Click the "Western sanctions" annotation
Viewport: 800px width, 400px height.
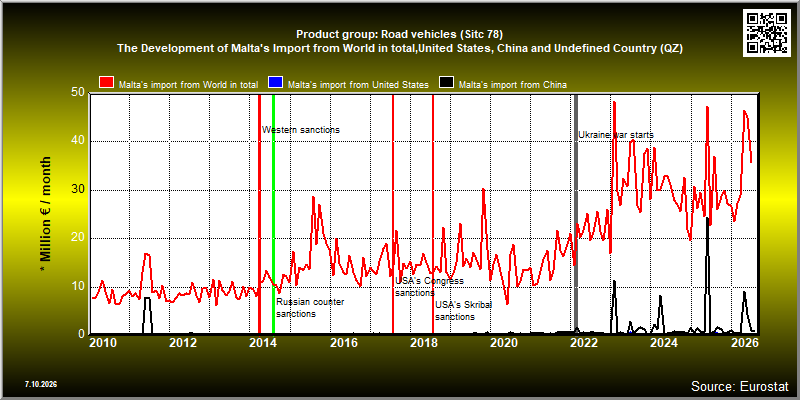pos(301,130)
